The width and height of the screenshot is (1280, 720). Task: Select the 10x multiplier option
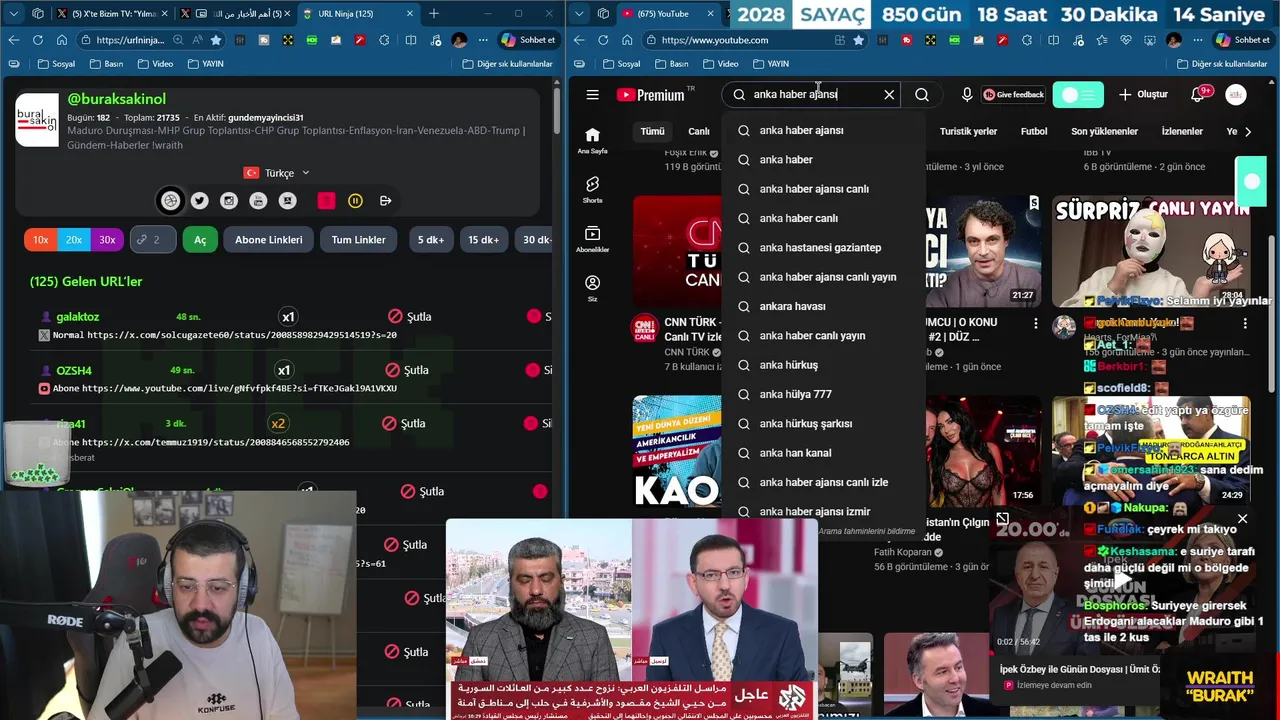pyautogui.click(x=41, y=240)
